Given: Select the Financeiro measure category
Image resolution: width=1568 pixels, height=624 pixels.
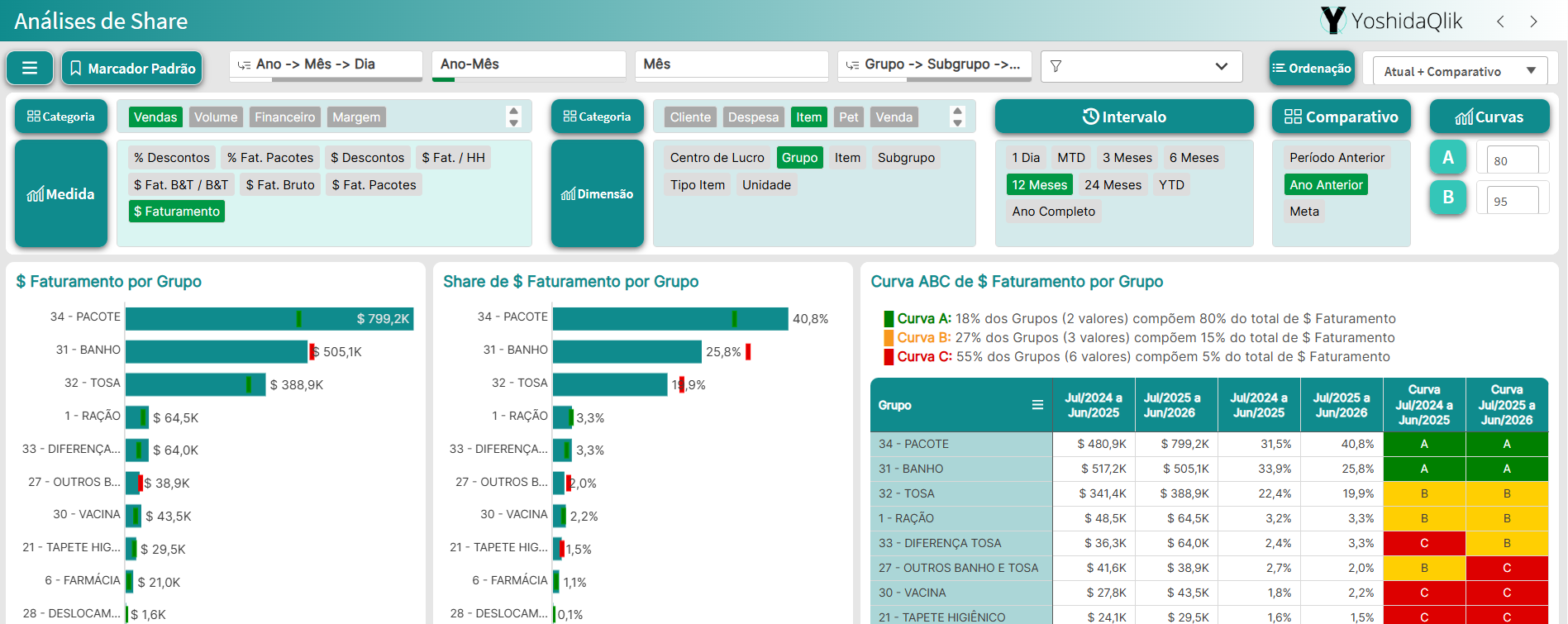Looking at the screenshot, I should point(284,117).
